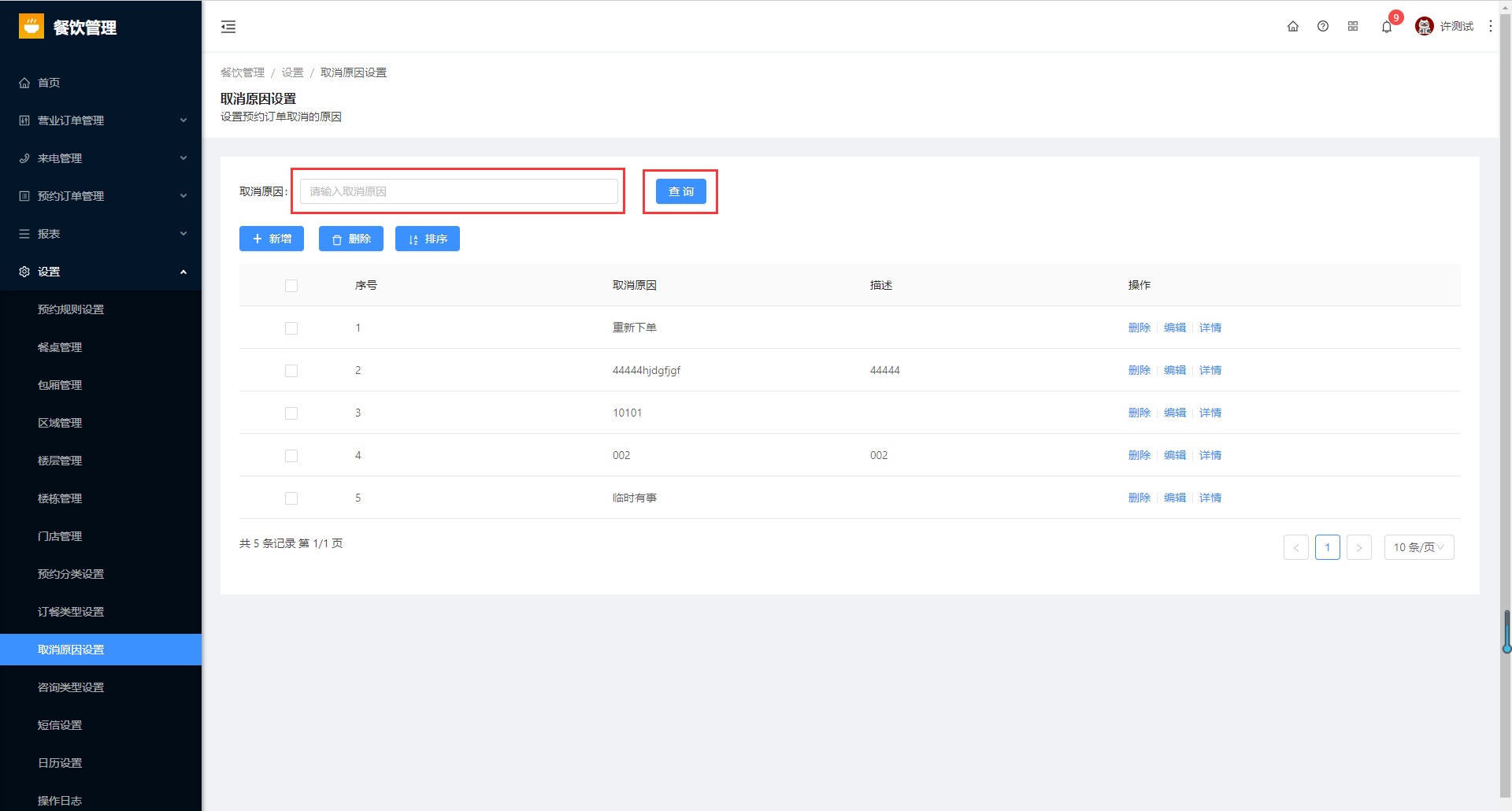Click the description cell 44444
Image resolution: width=1512 pixels, height=811 pixels.
(x=885, y=371)
